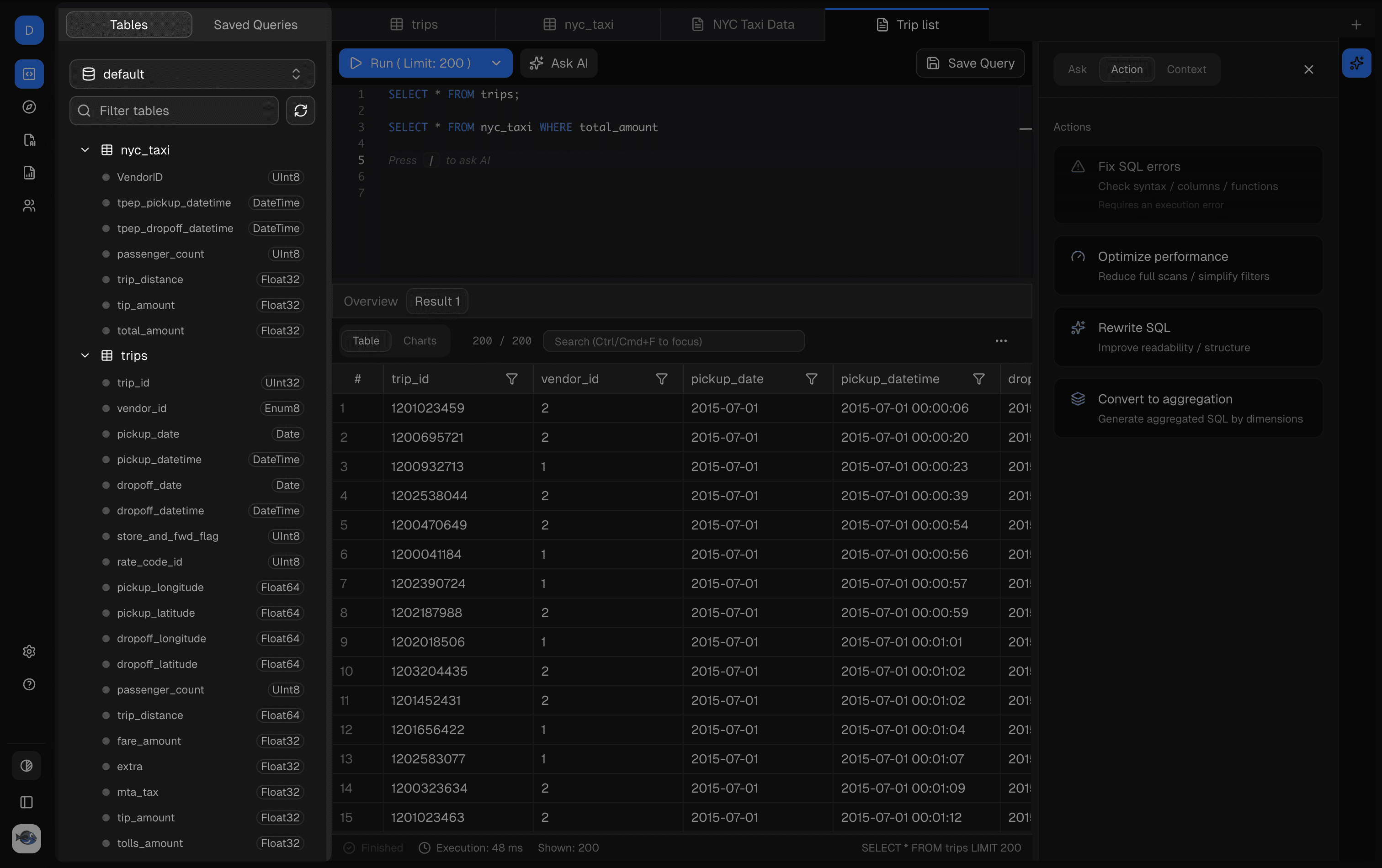Collapse the nyc_taxi table tree

(85, 150)
